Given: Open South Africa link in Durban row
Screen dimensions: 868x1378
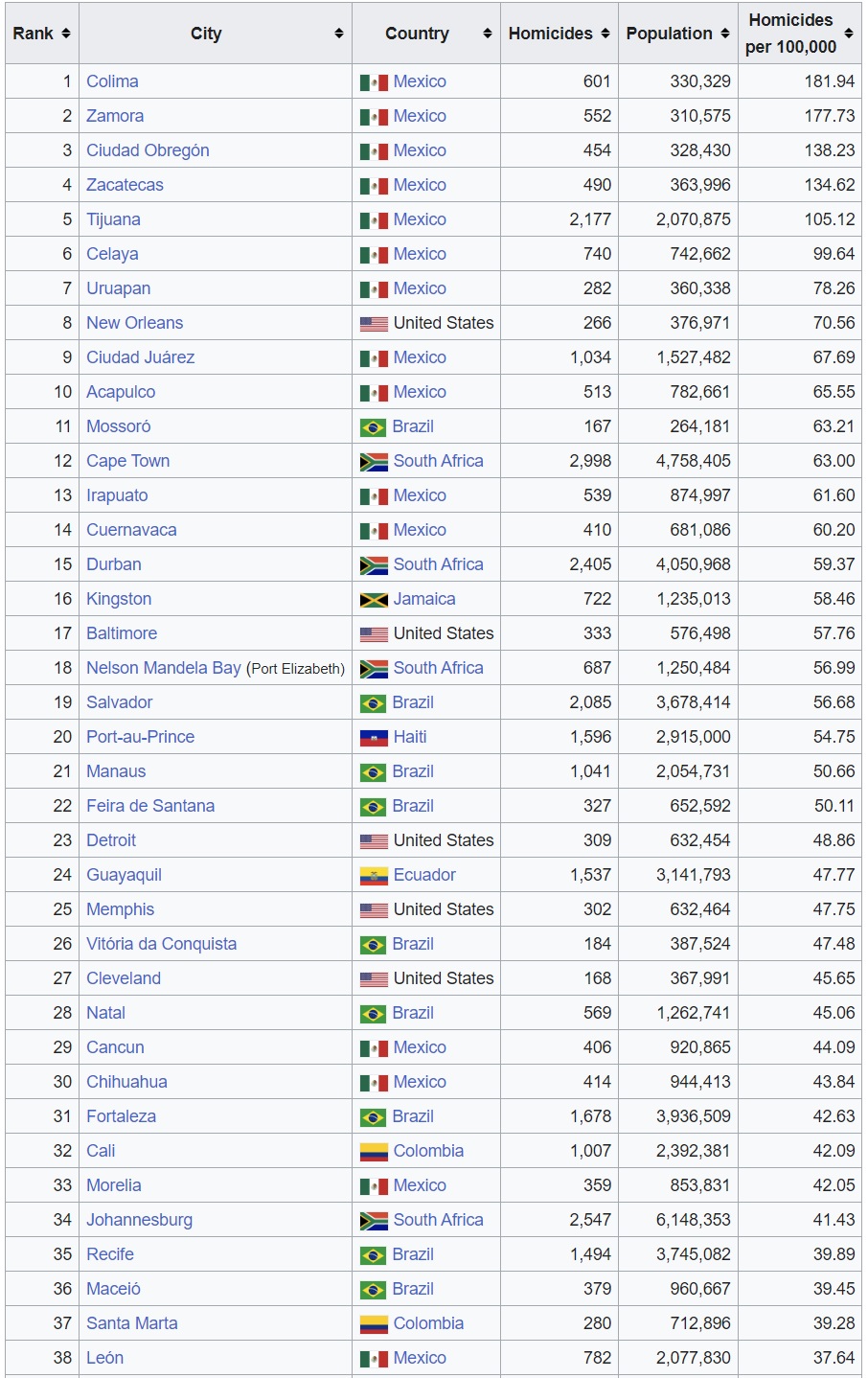Looking at the screenshot, I should (x=438, y=564).
